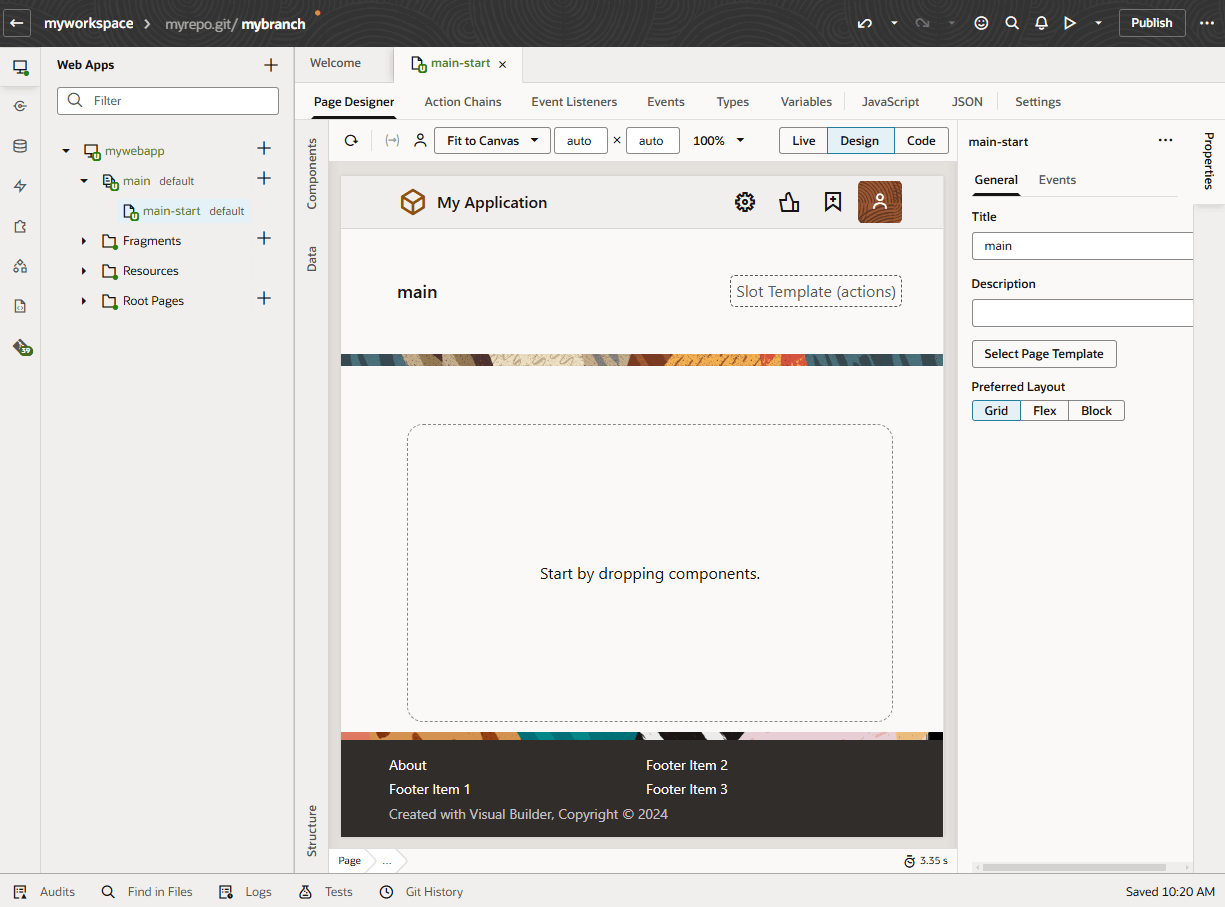Image resolution: width=1225 pixels, height=907 pixels.
Task: Open the search magnifier in the header
Action: click(1012, 23)
